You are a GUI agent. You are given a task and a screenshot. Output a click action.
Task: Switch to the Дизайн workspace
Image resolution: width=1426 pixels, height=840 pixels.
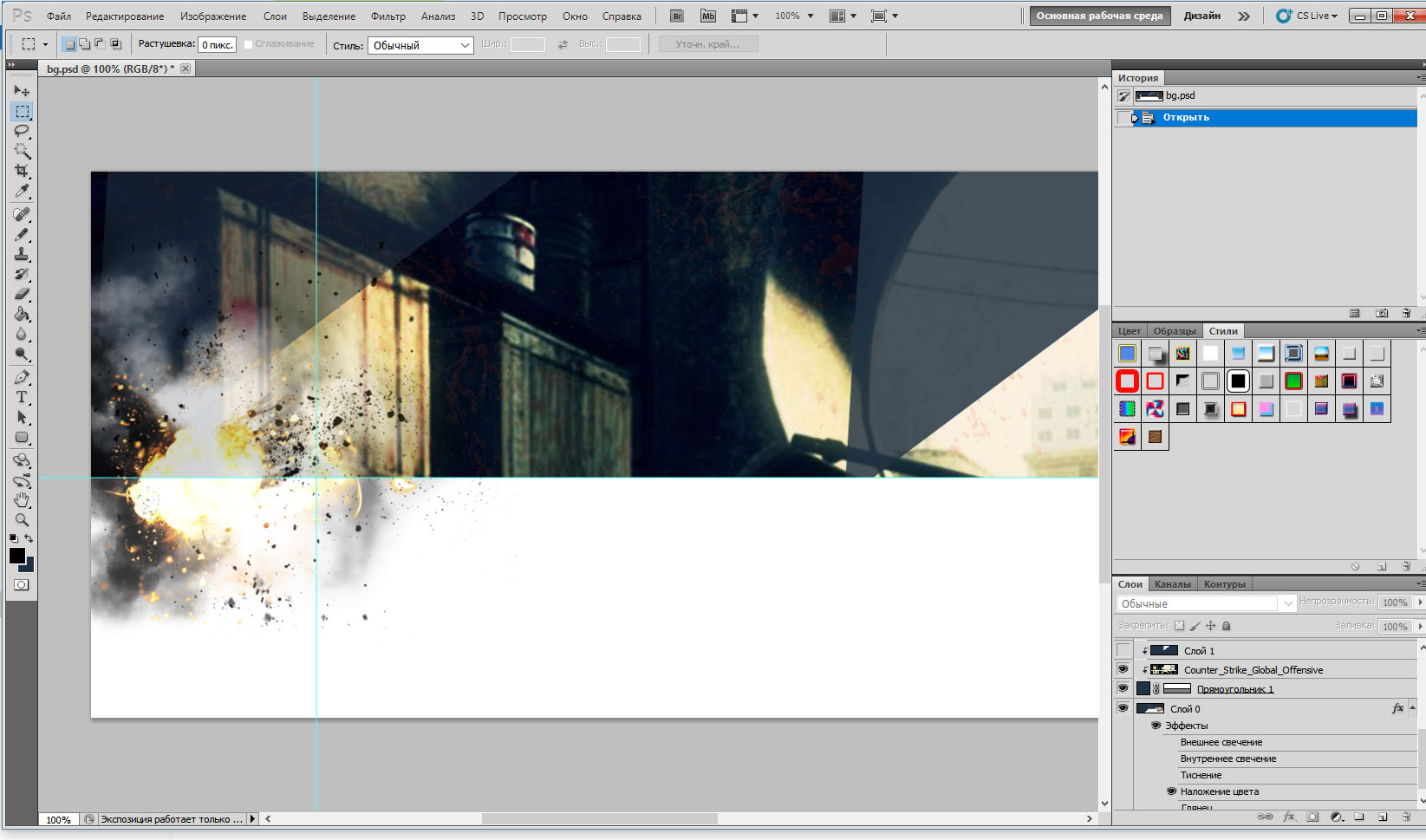point(1201,16)
